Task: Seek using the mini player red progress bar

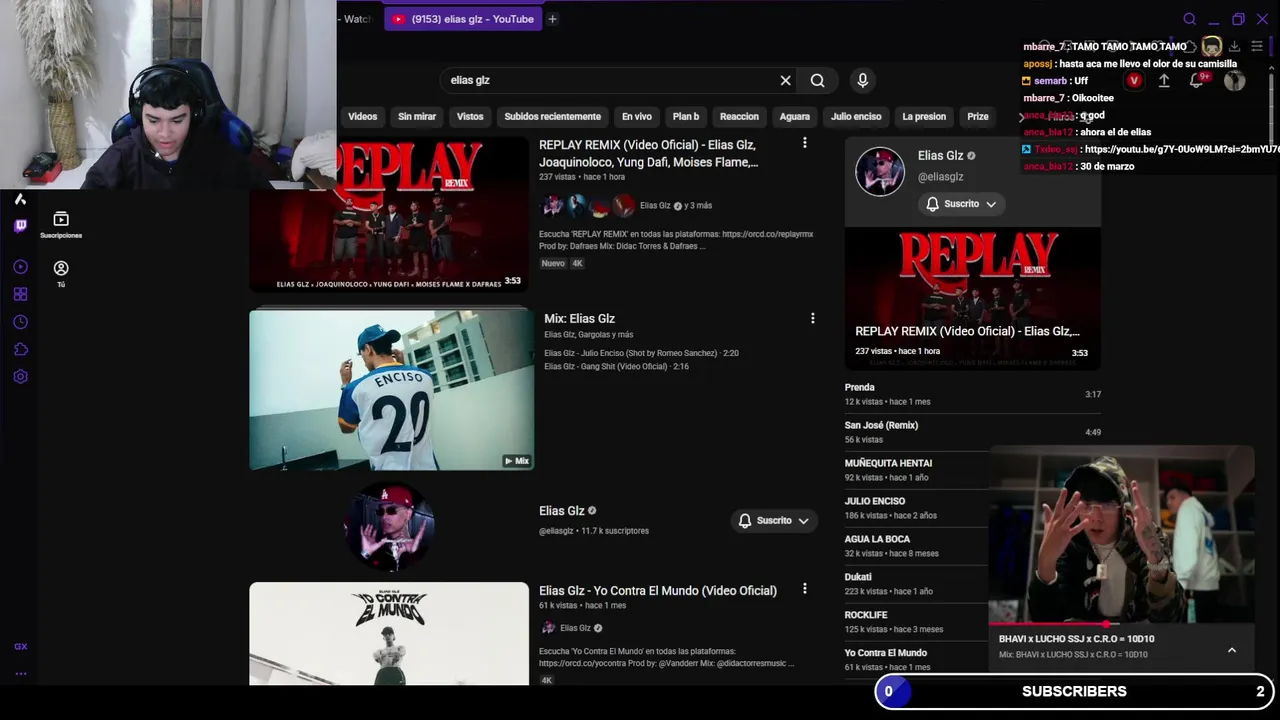Action: point(1120,624)
